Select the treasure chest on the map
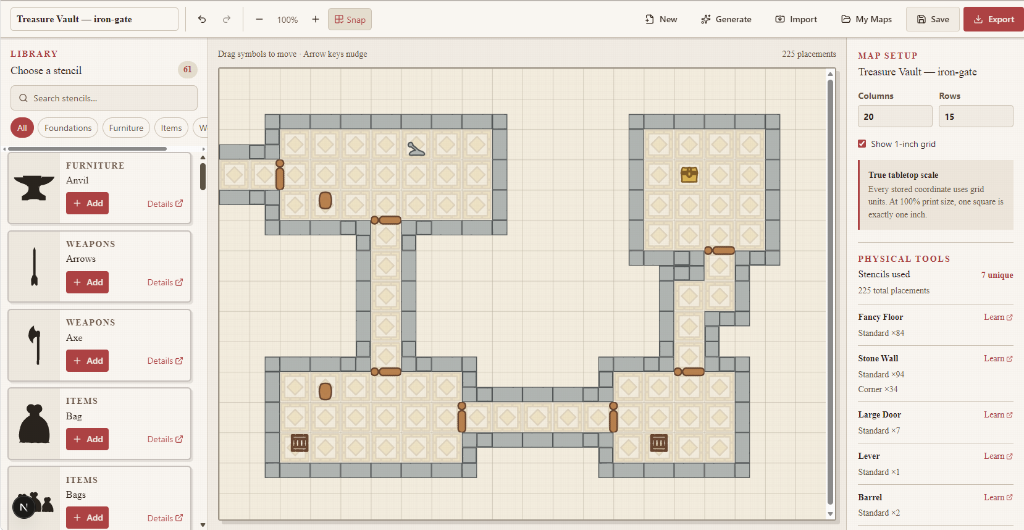 (x=689, y=174)
